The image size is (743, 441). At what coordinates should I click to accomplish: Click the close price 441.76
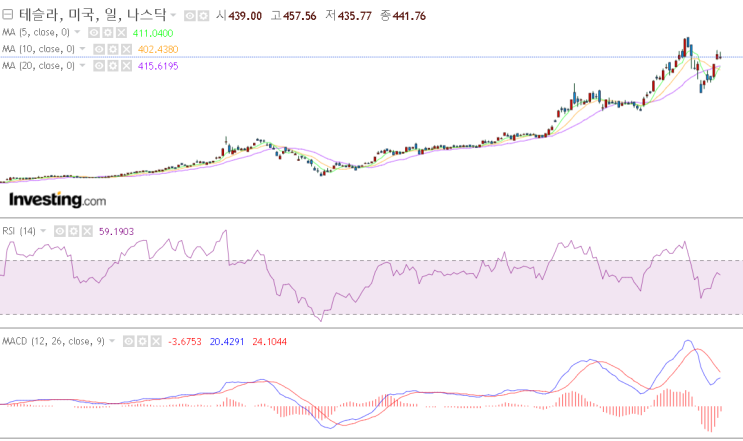[x=409, y=16]
